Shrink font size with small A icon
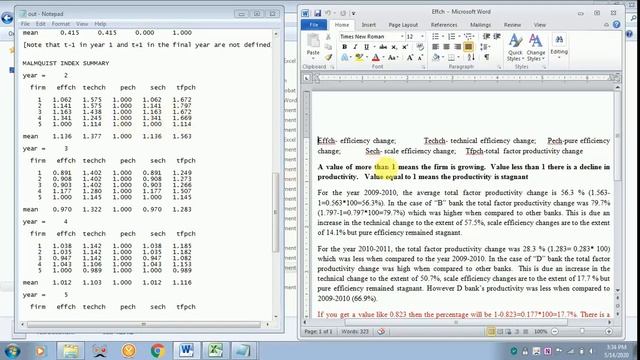Viewport: 640px width, 360px height. [x=420, y=58]
